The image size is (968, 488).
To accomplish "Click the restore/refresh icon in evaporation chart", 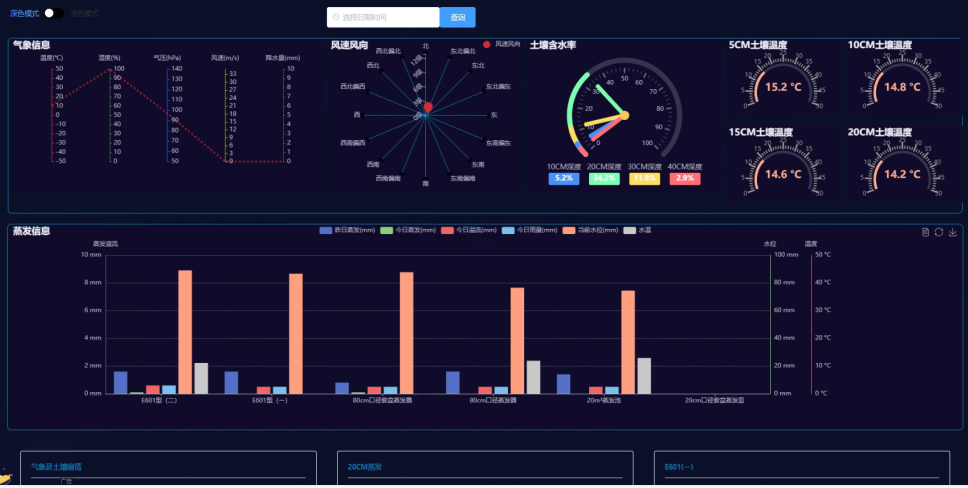I will (x=939, y=232).
